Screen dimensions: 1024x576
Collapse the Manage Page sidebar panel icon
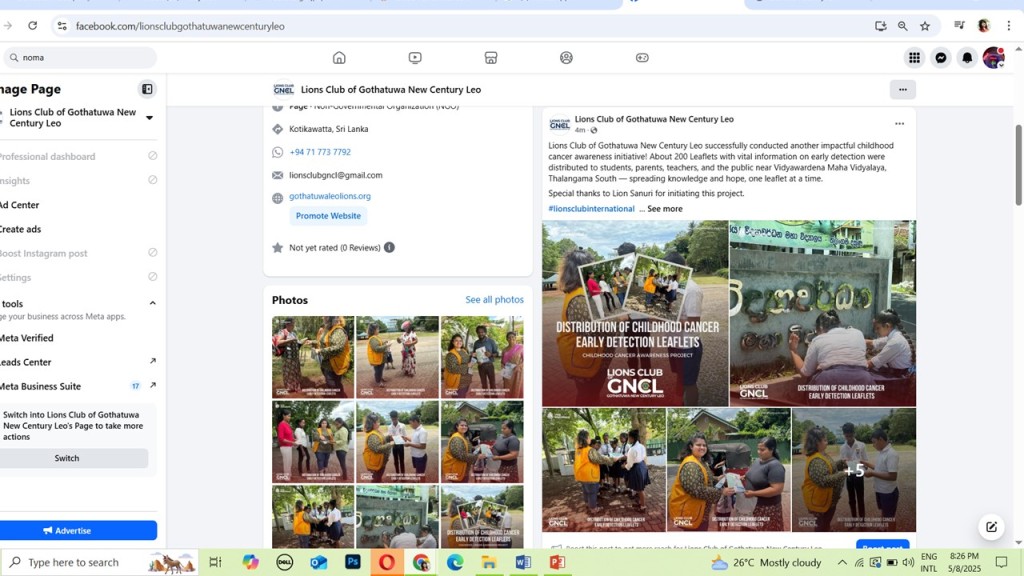click(x=147, y=89)
